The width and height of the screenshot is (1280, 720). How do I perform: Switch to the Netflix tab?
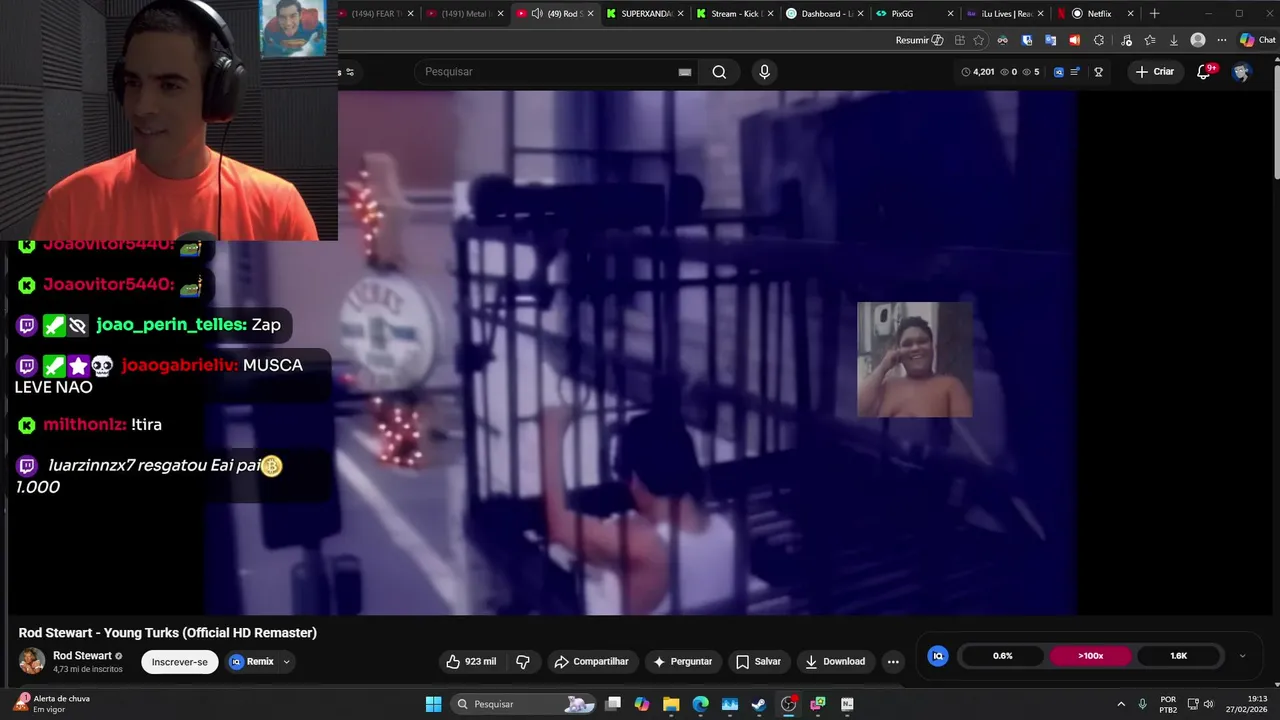pos(1094,13)
